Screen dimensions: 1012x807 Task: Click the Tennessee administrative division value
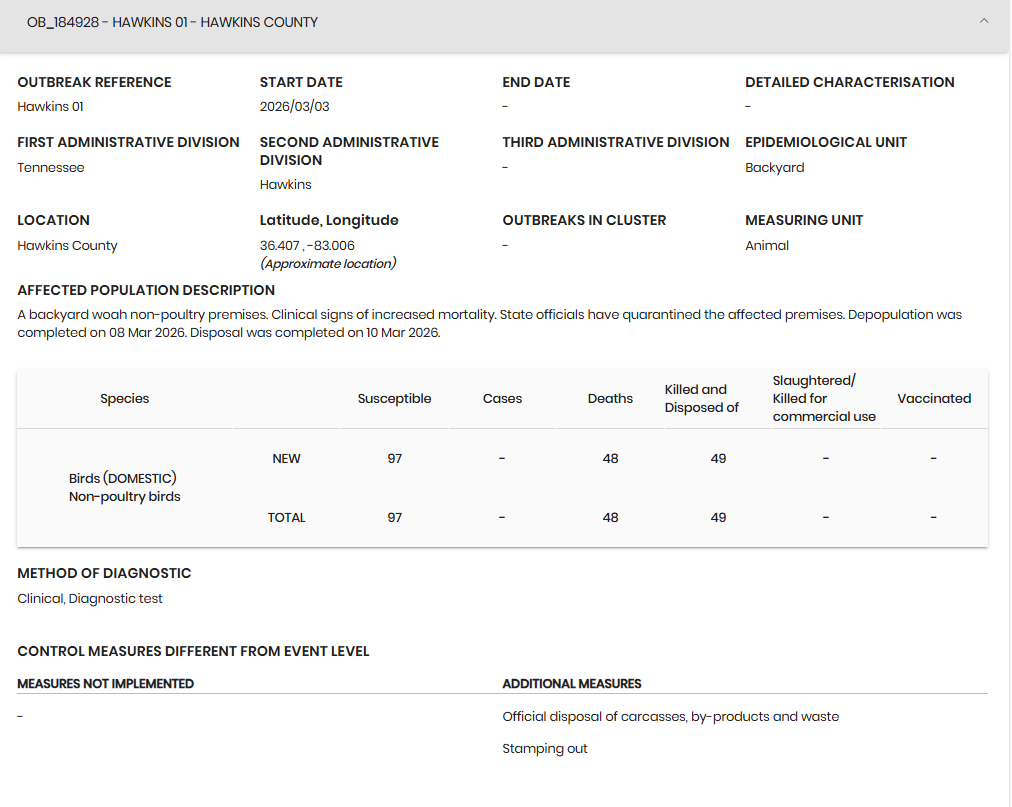(x=51, y=168)
